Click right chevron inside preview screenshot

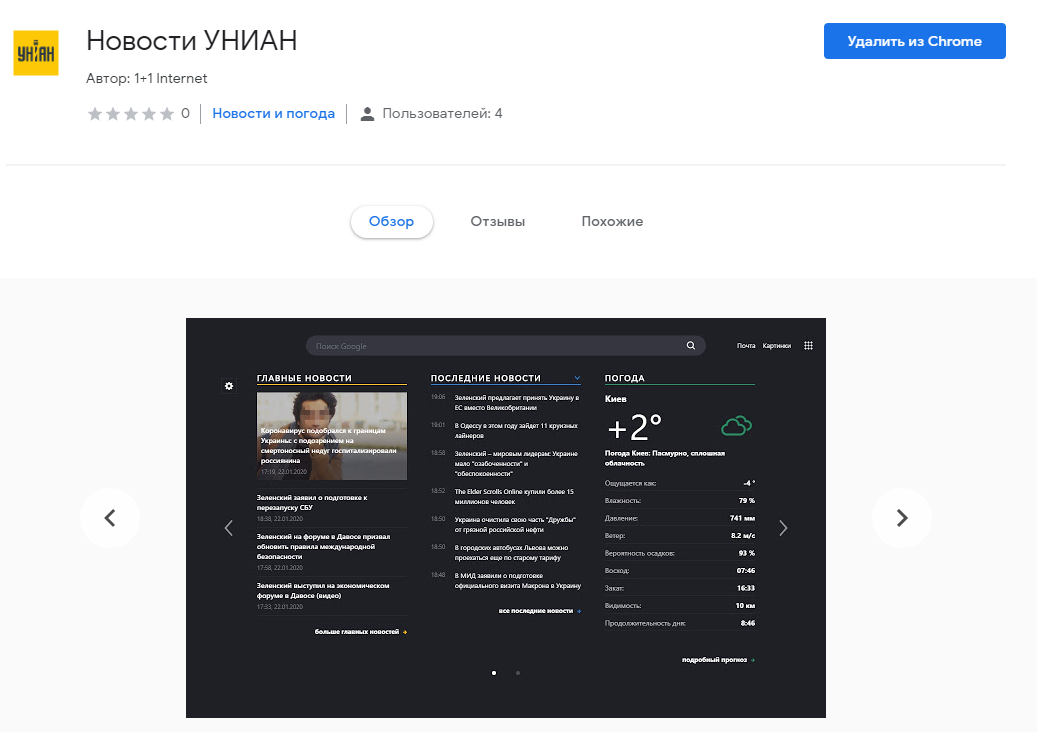(x=783, y=528)
